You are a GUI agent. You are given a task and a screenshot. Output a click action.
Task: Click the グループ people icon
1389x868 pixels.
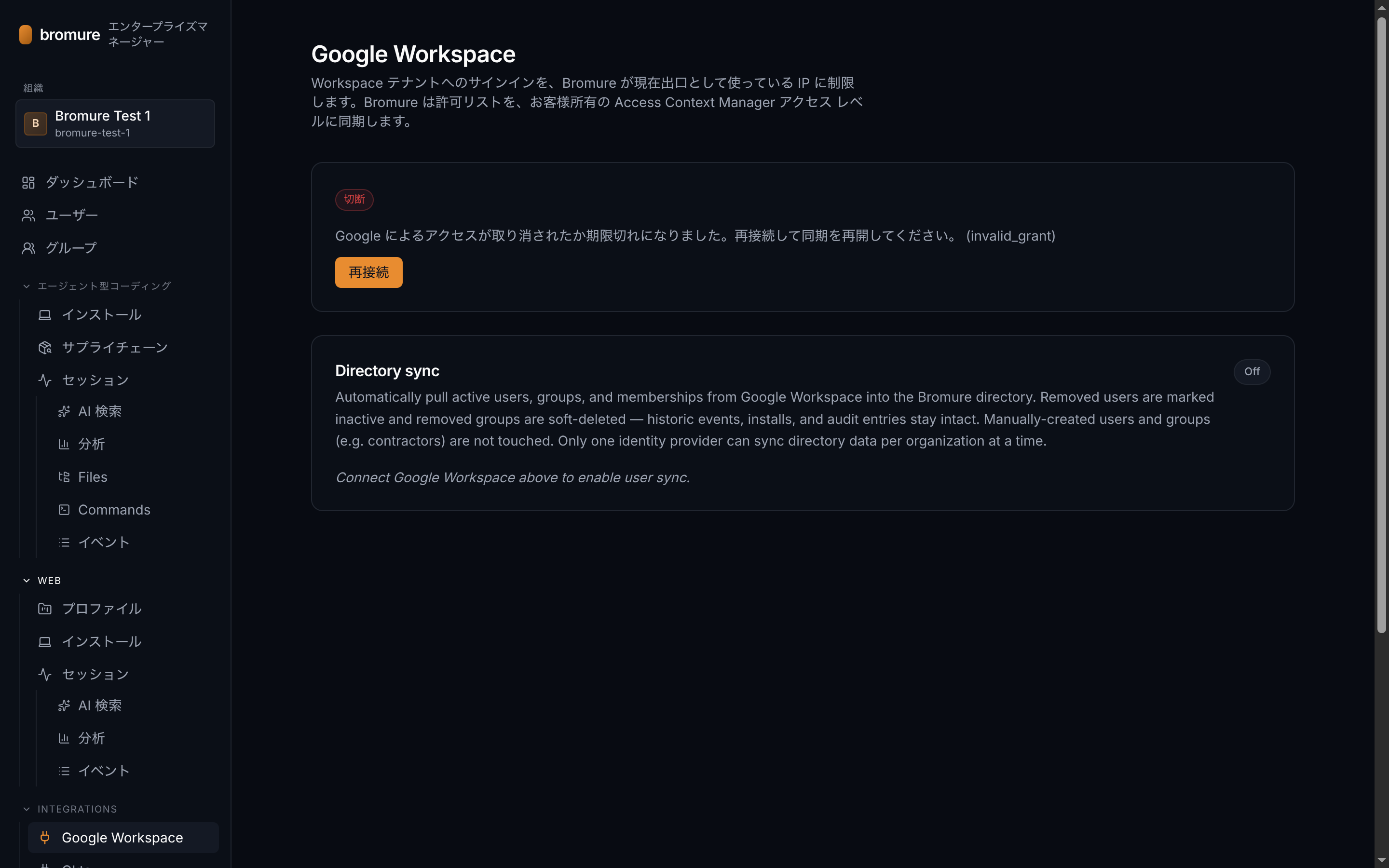click(28, 248)
